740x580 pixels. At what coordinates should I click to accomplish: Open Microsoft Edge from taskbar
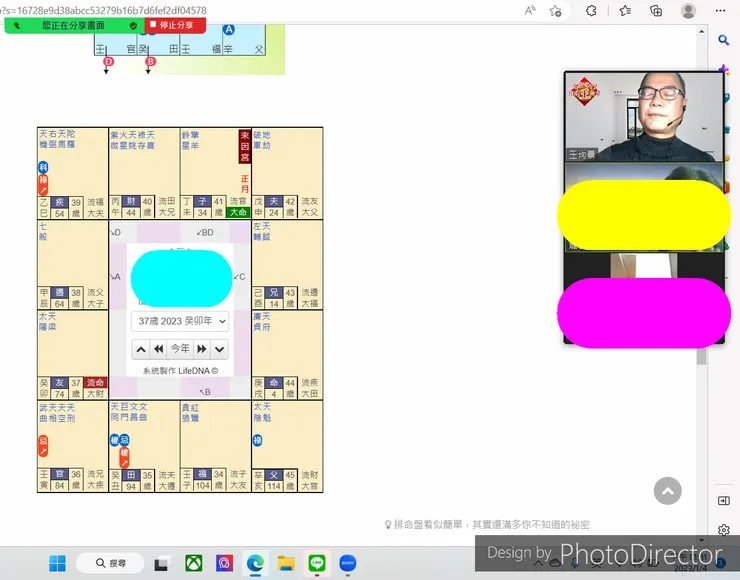tap(255, 563)
